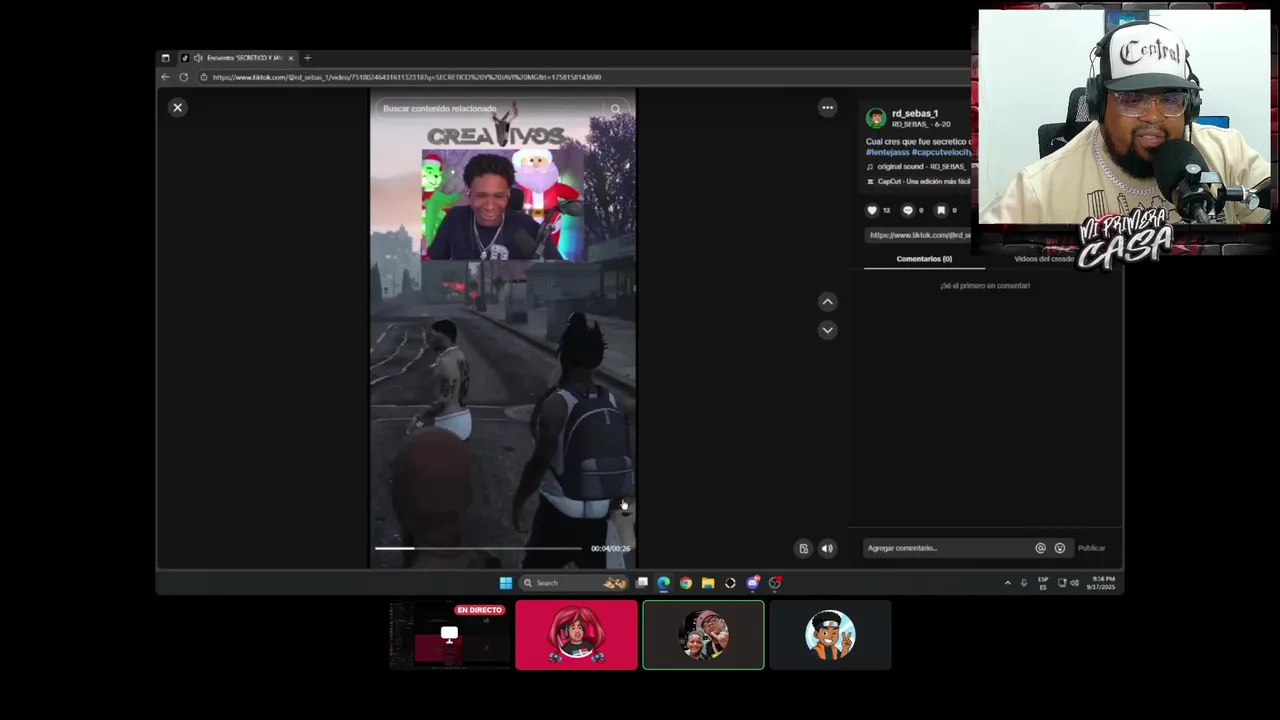This screenshot has height=720, width=1280.
Task: Switch the ESP ES keyboard language indicator
Action: (x=1043, y=583)
